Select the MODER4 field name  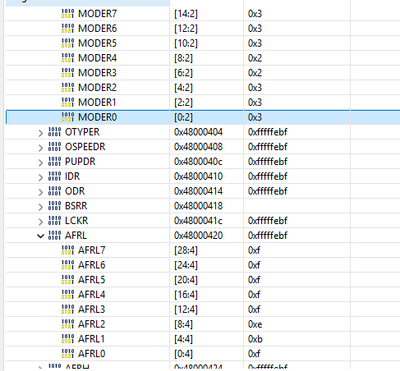coord(97,58)
